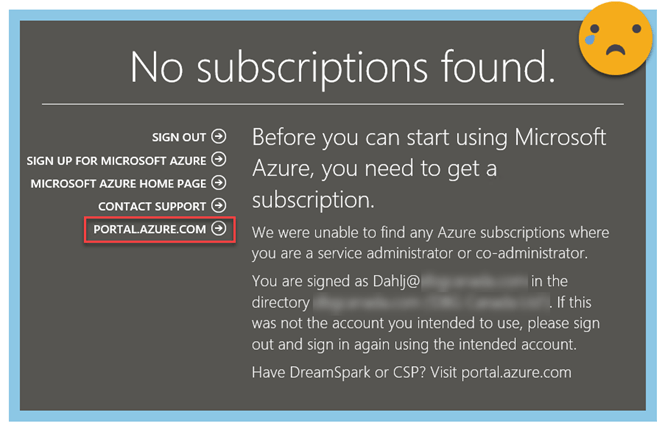Go to the MICROSOFT AZURE HOME PAGE link
Screen dimensions: 665x429
click(118, 184)
